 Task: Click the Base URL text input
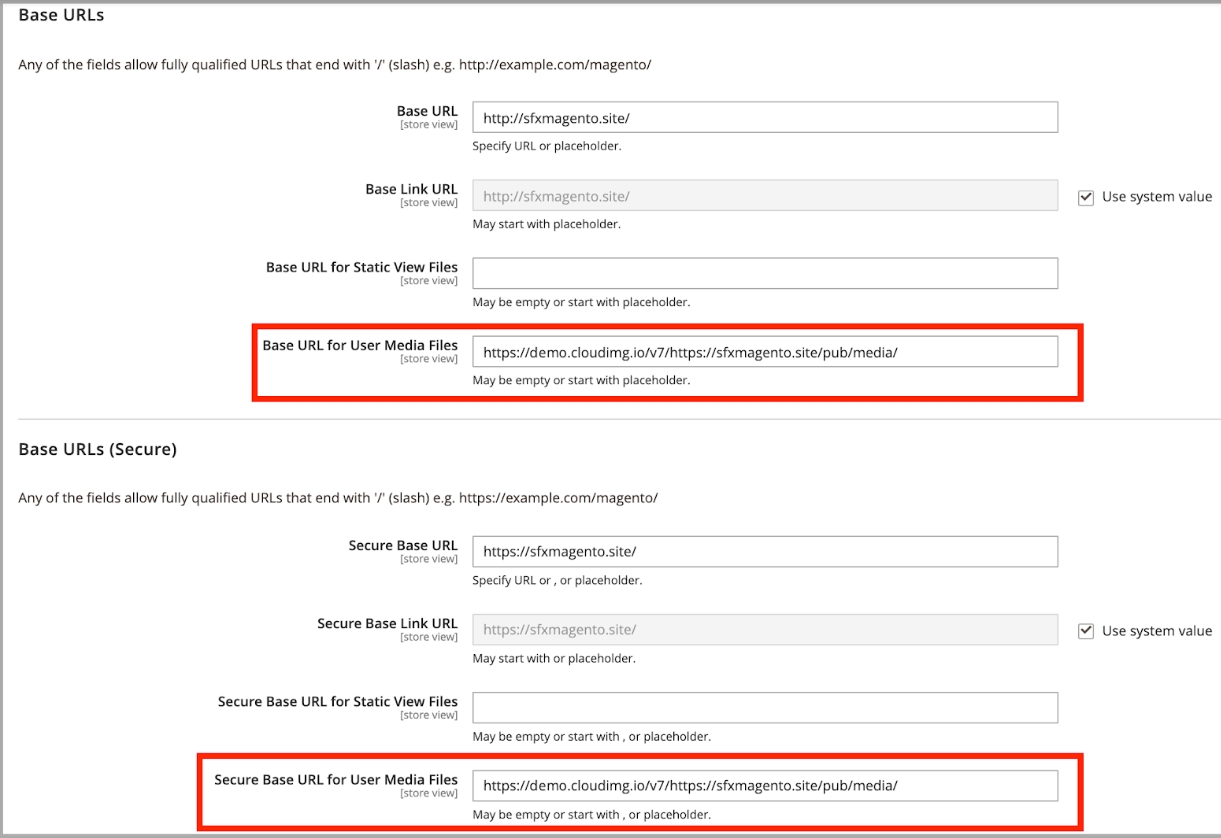point(764,118)
